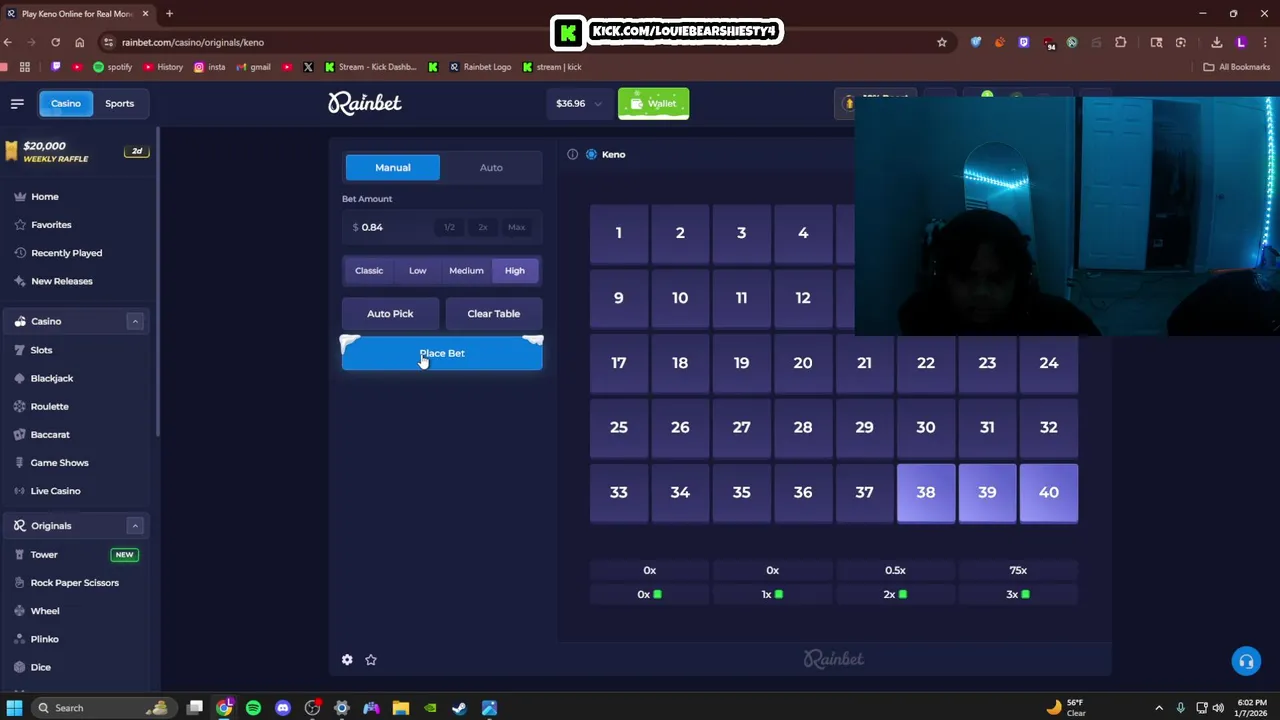Toggle Keno number 38 tile
The width and height of the screenshot is (1280, 720).
(926, 492)
